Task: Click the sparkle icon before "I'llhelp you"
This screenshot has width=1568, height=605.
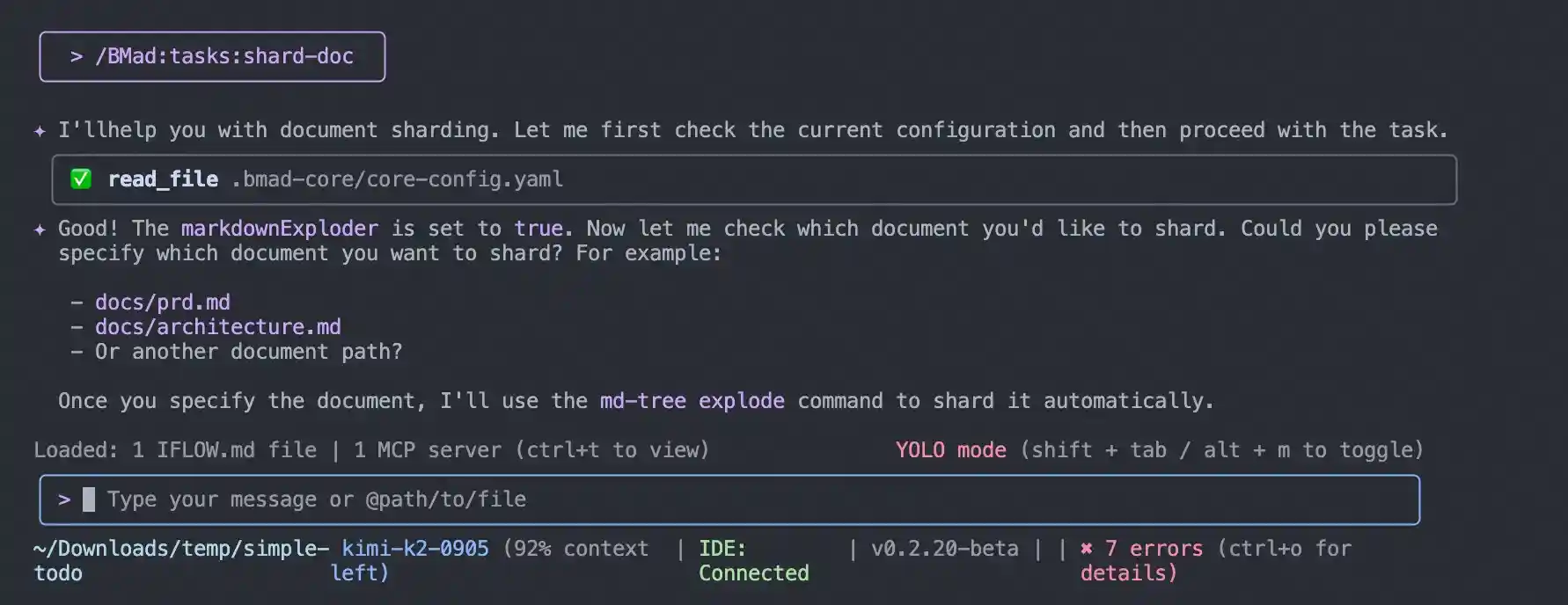Action: (x=40, y=131)
